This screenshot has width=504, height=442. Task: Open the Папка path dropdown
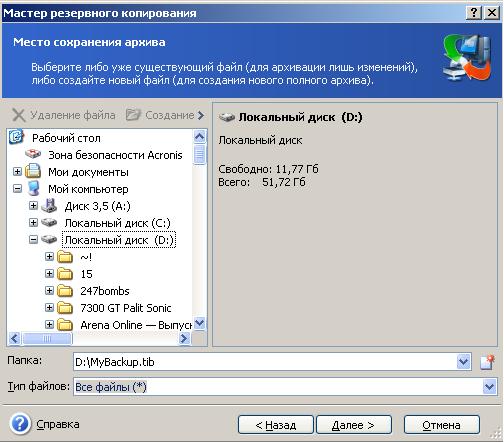[x=464, y=362]
